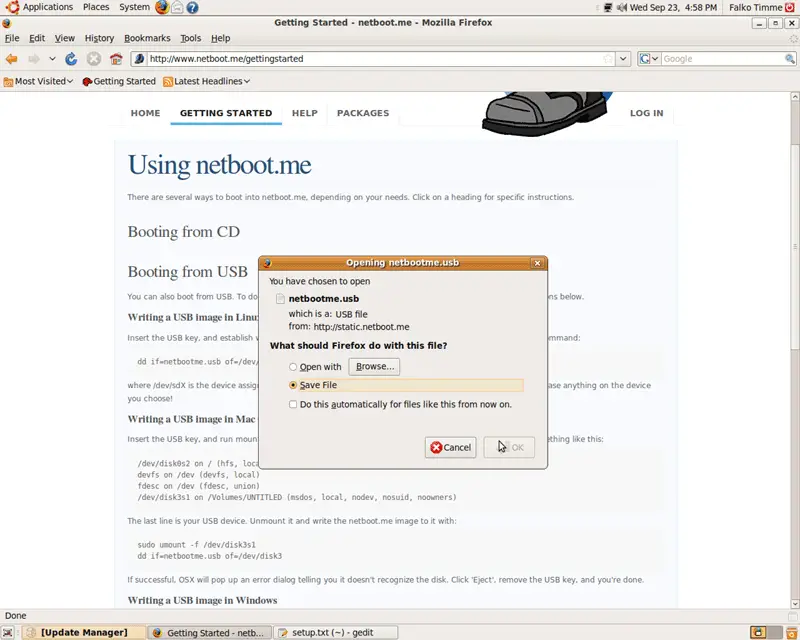Open the History menu
800x640 pixels.
coord(99,38)
